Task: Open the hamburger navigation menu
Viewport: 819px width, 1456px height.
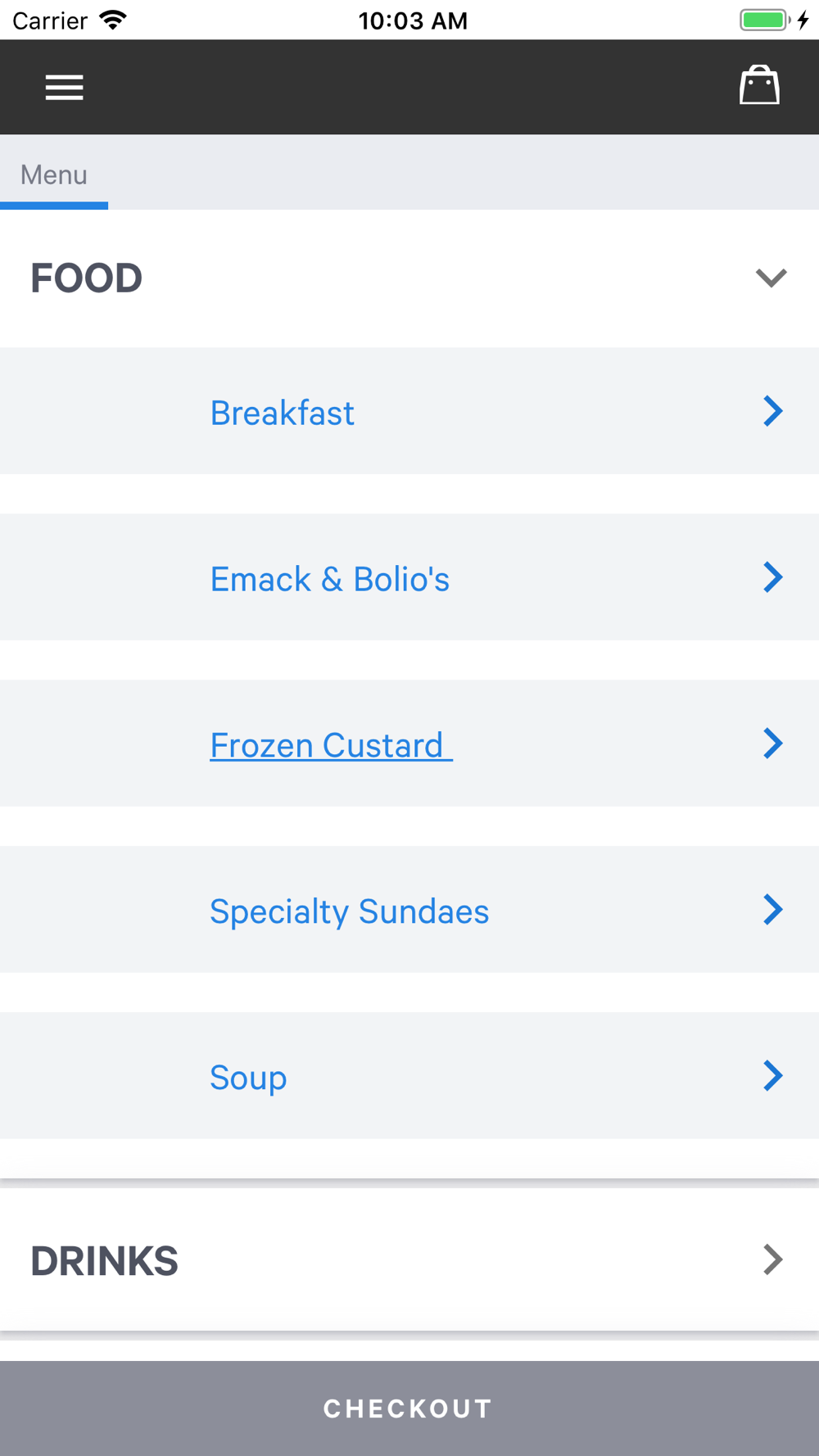Action: pyautogui.click(x=64, y=87)
